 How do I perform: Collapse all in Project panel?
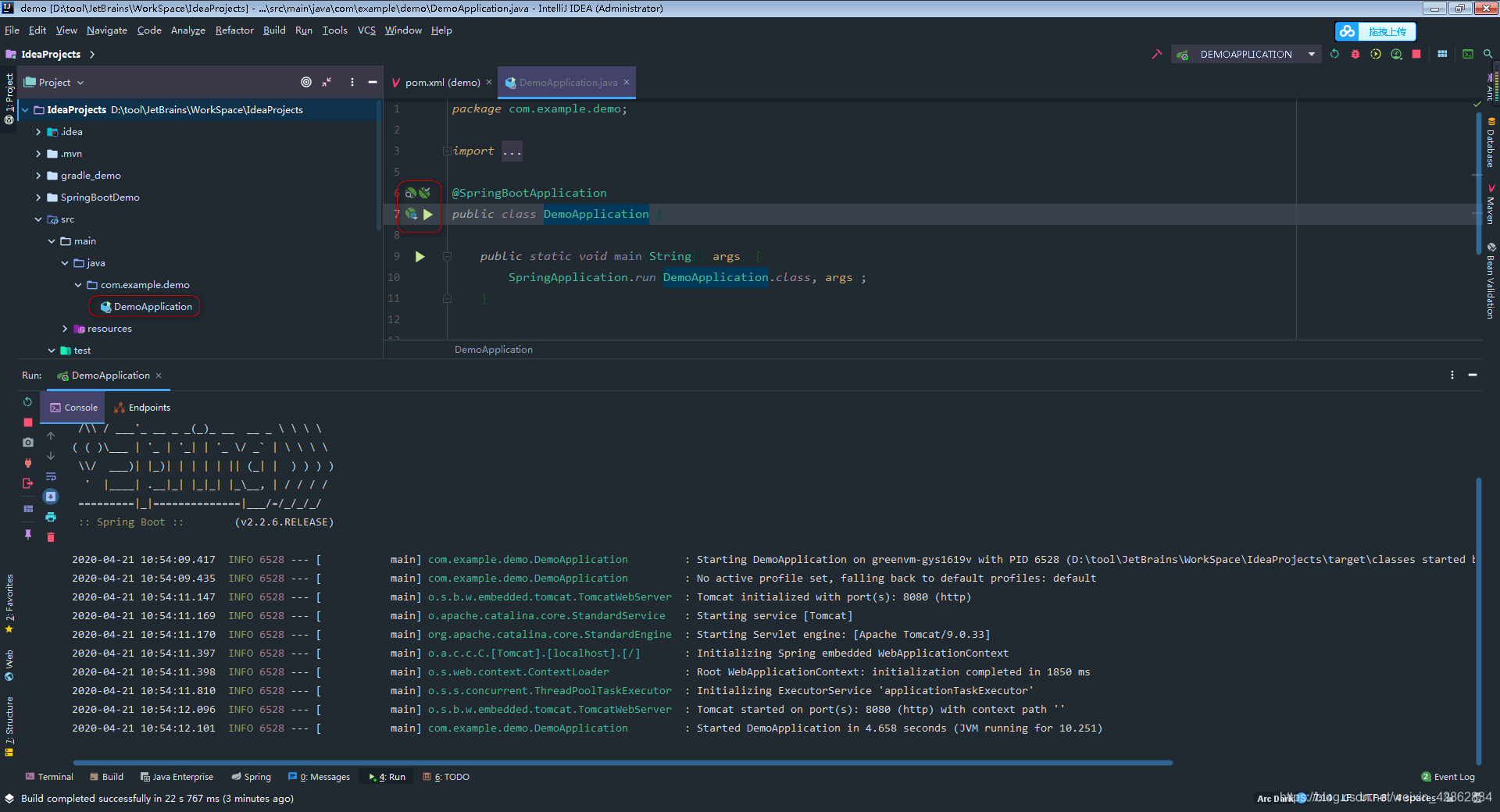pyautogui.click(x=327, y=82)
